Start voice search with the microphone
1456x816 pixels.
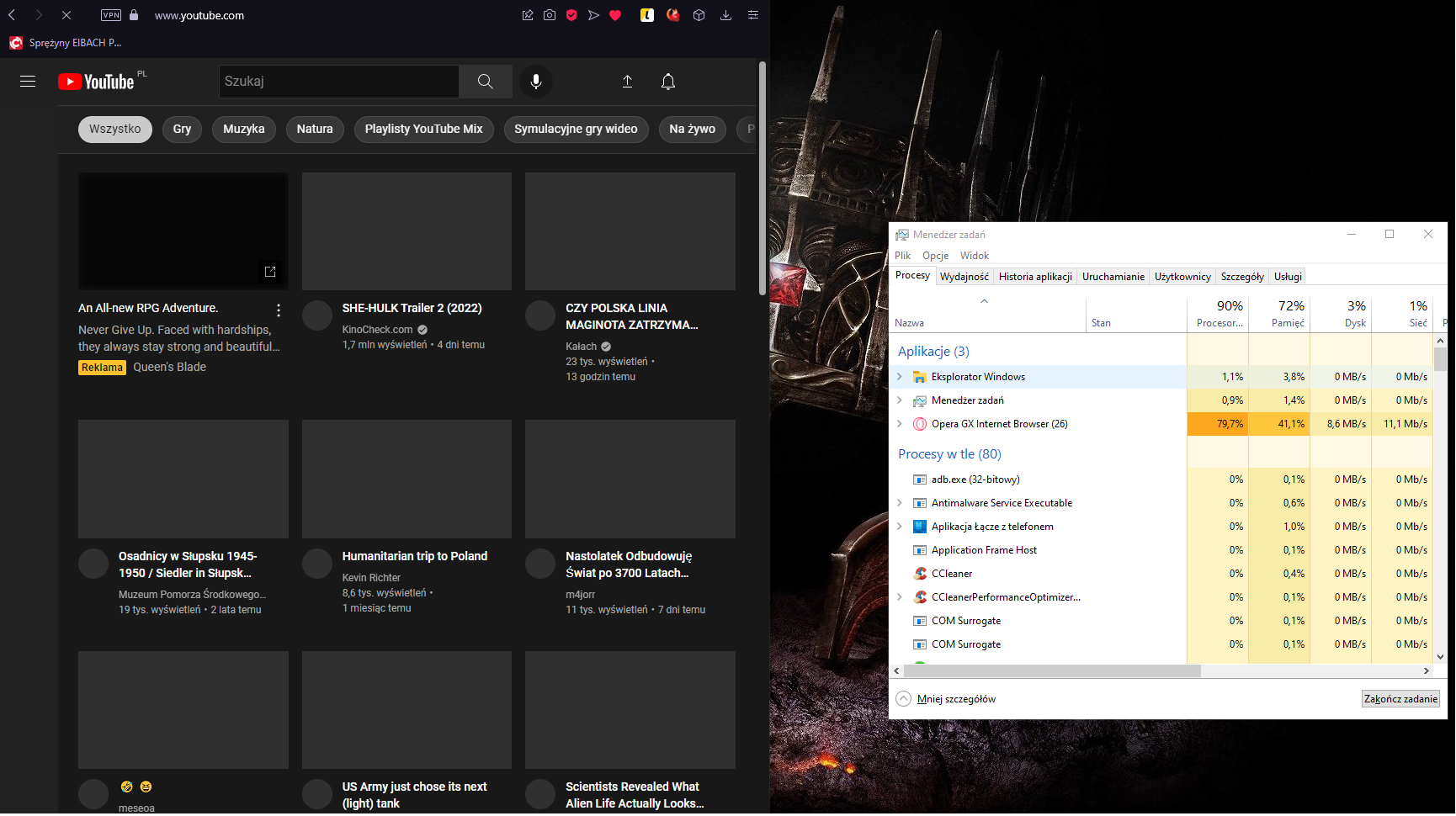[x=536, y=82]
